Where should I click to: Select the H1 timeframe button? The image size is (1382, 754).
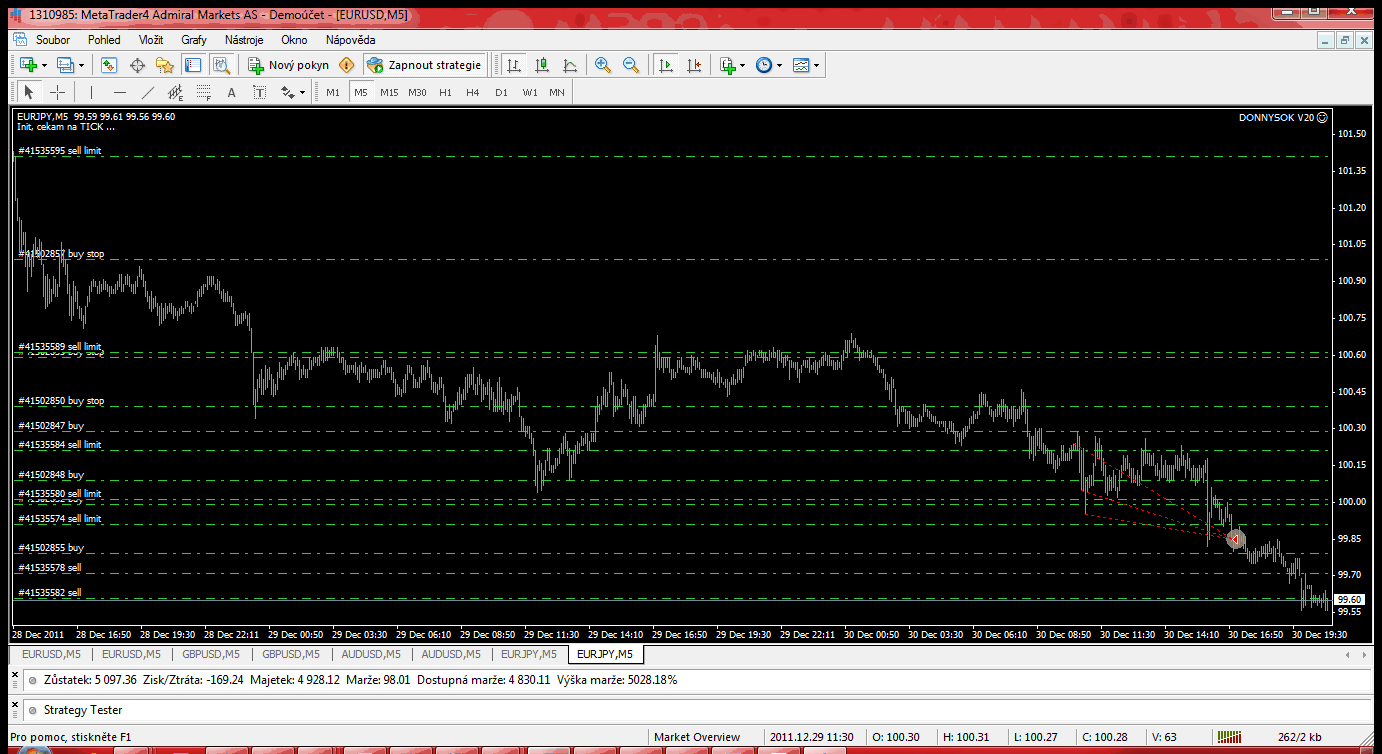[x=445, y=92]
